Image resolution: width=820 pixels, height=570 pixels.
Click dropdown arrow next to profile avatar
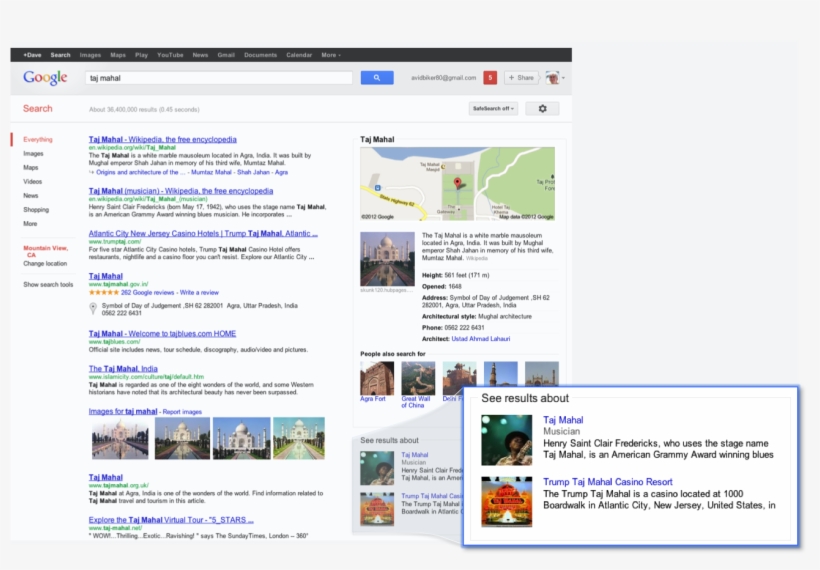click(x=563, y=78)
